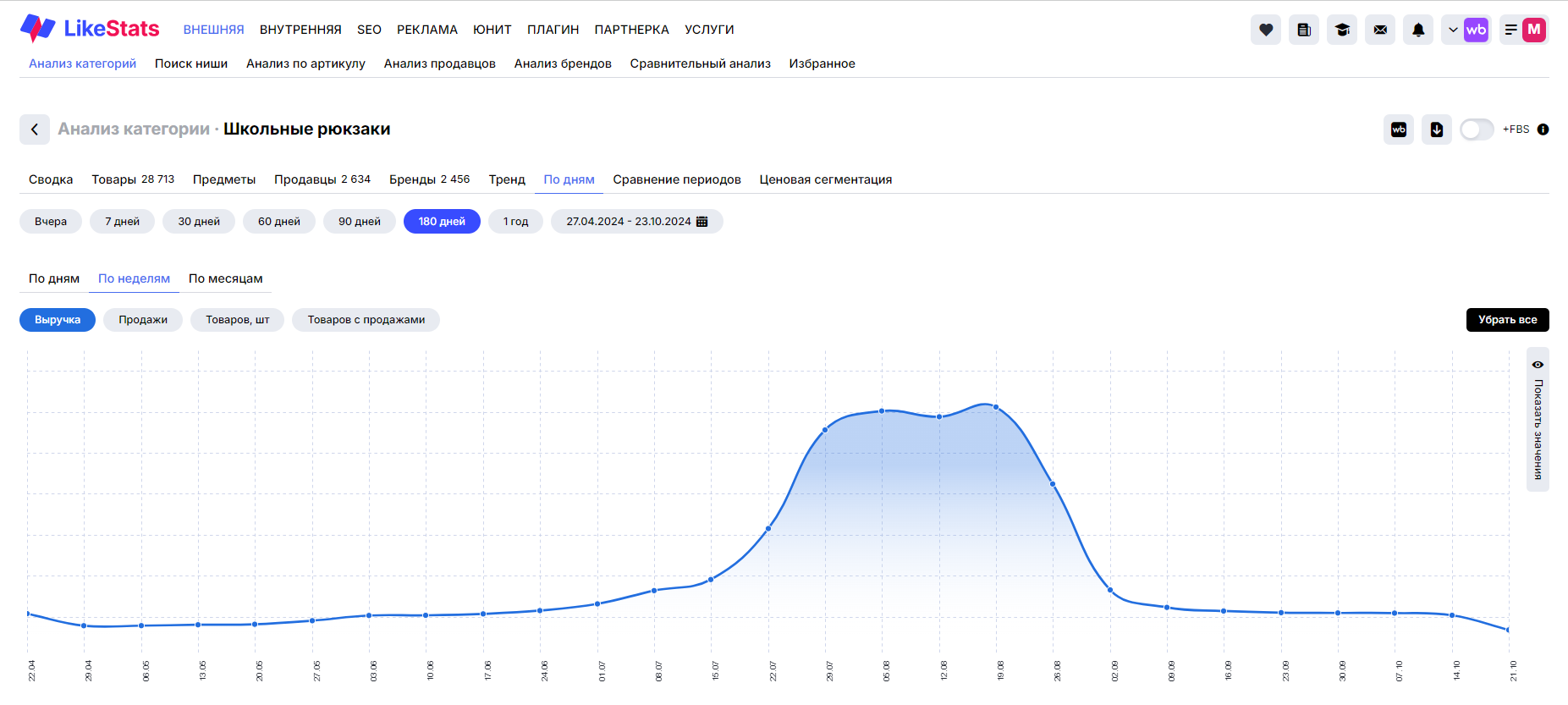Select the 180 дней period
This screenshot has height=705, width=1568.
pyautogui.click(x=442, y=222)
